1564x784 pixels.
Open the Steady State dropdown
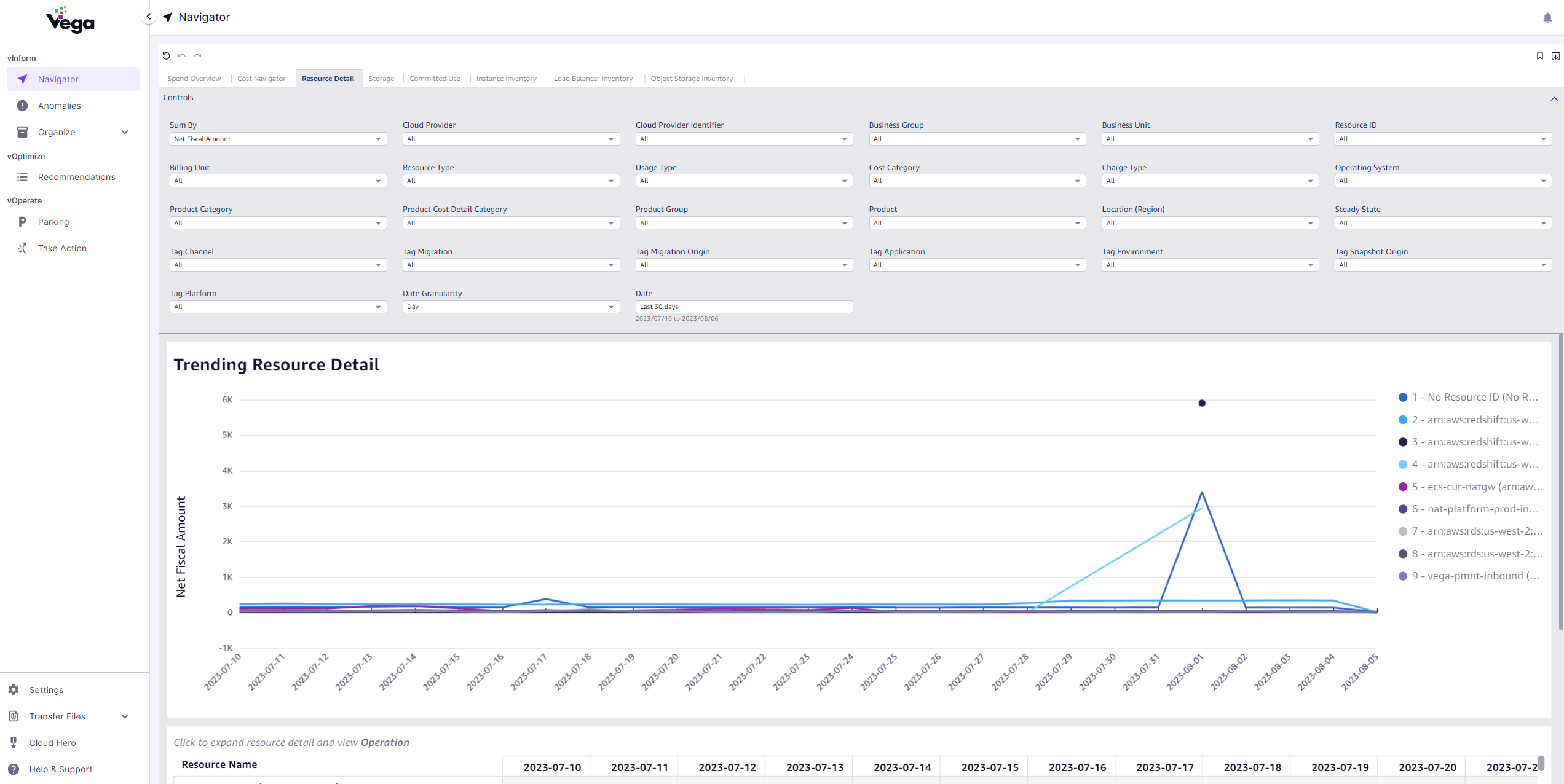1443,223
